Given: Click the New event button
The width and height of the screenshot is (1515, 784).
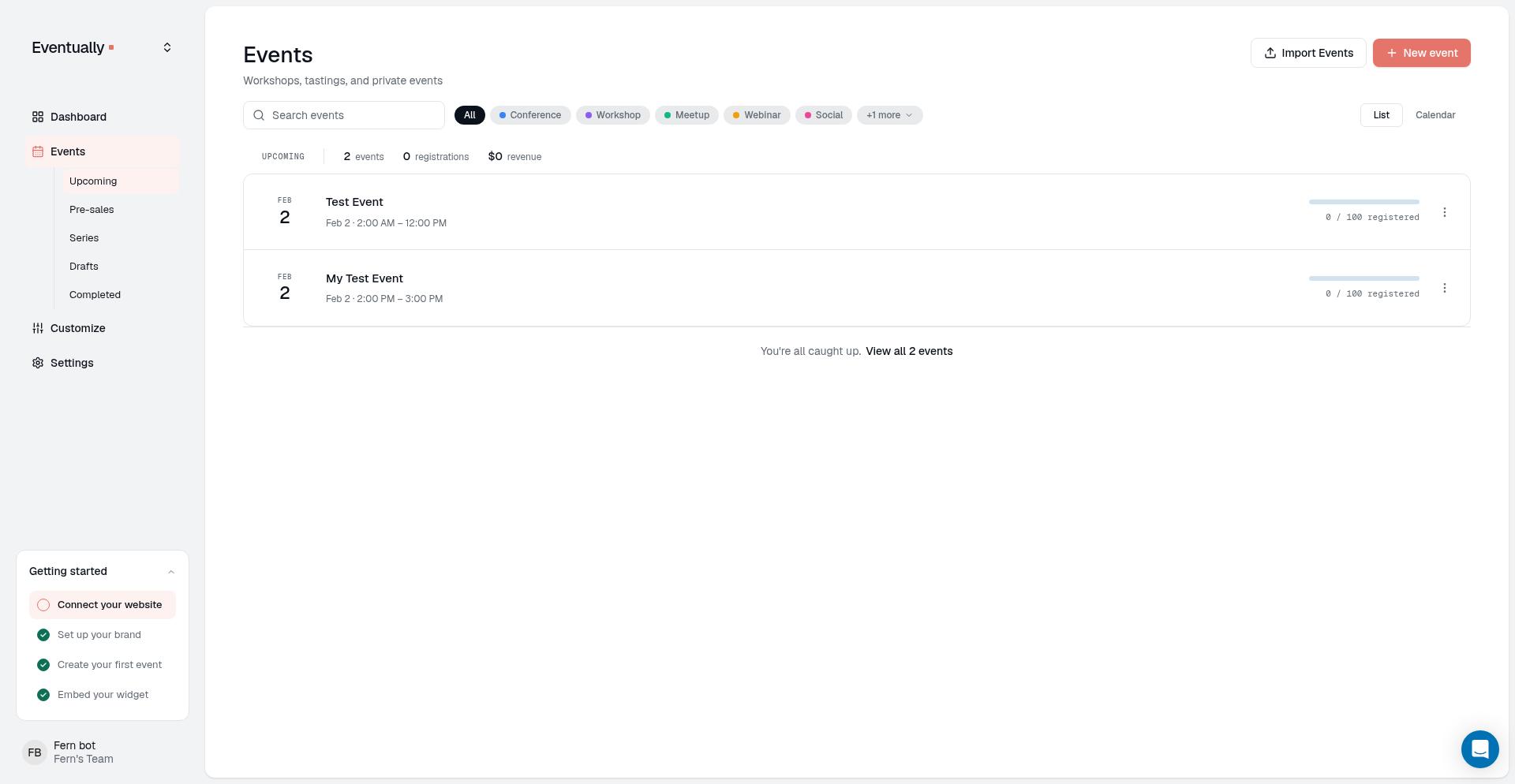Looking at the screenshot, I should [1421, 53].
